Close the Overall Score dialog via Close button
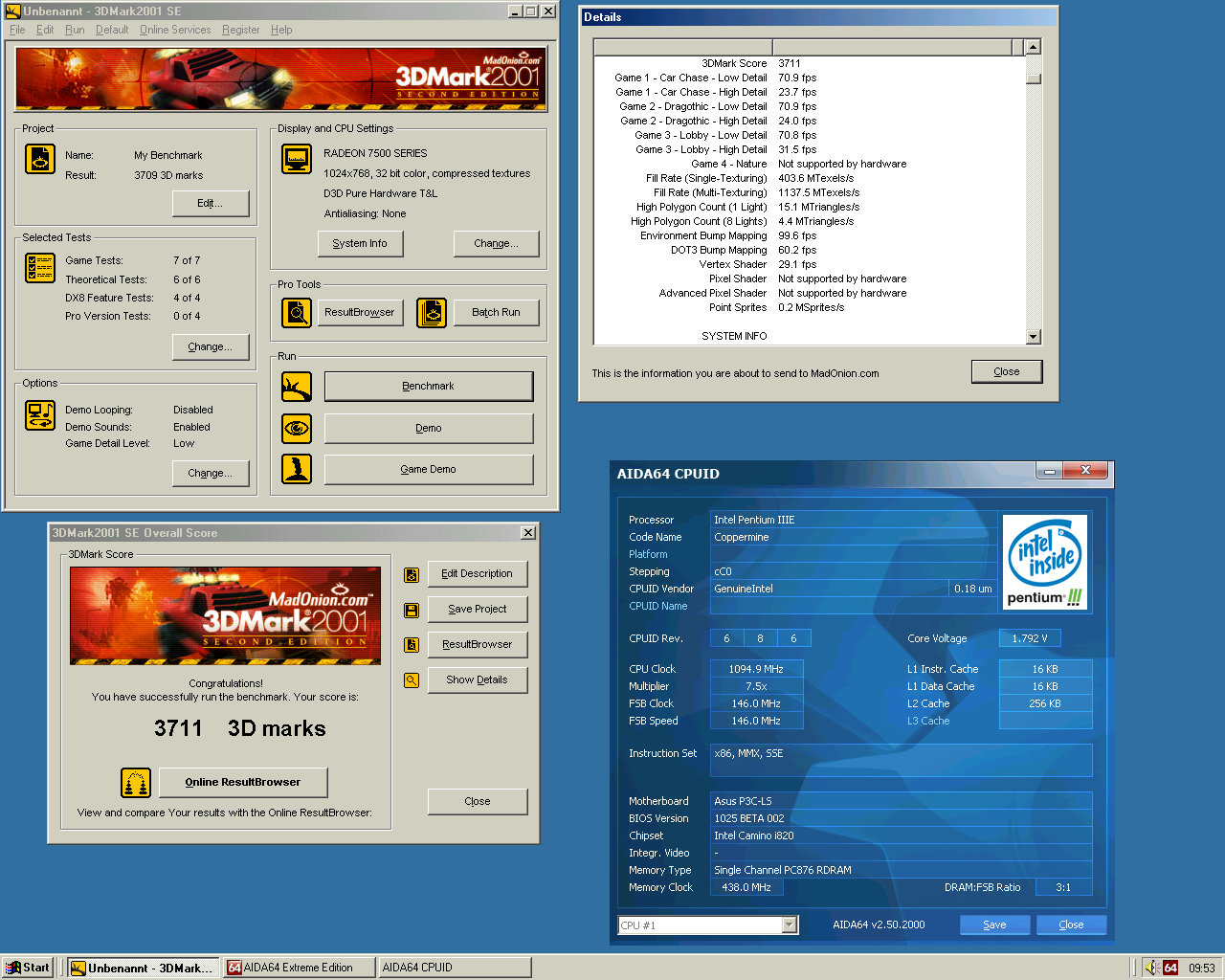 478,802
